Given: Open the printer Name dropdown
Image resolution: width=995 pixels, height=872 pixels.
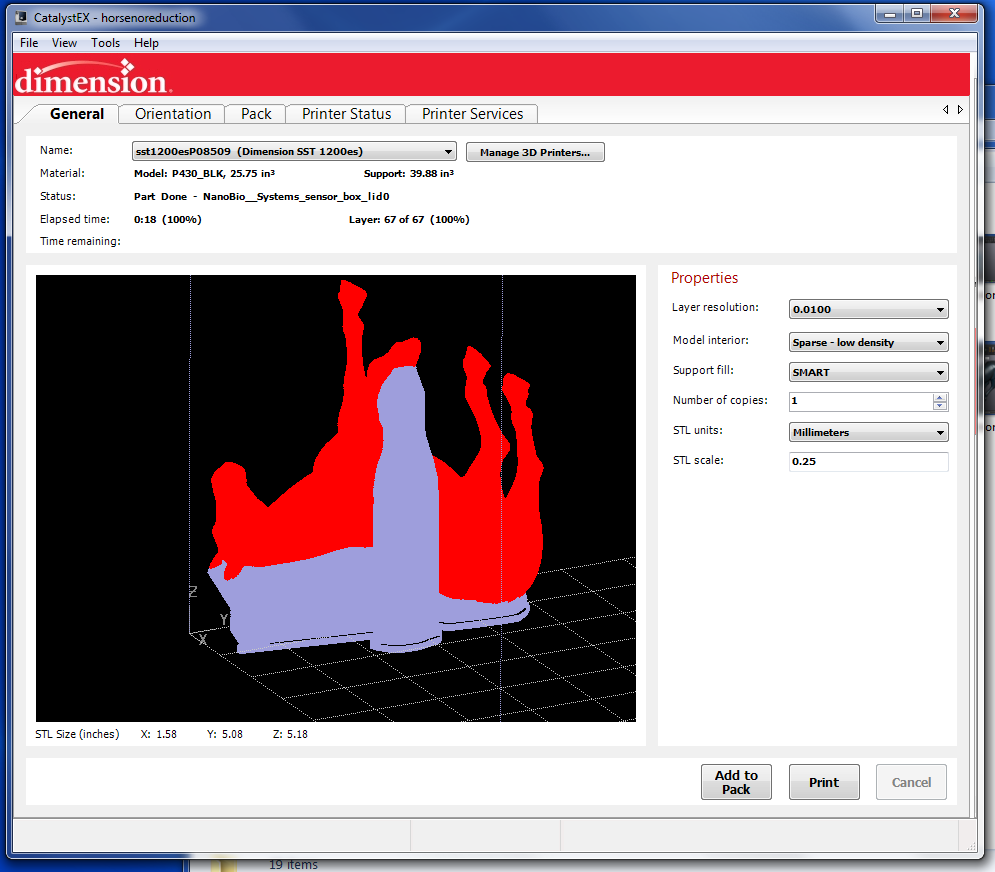Looking at the screenshot, I should [294, 151].
